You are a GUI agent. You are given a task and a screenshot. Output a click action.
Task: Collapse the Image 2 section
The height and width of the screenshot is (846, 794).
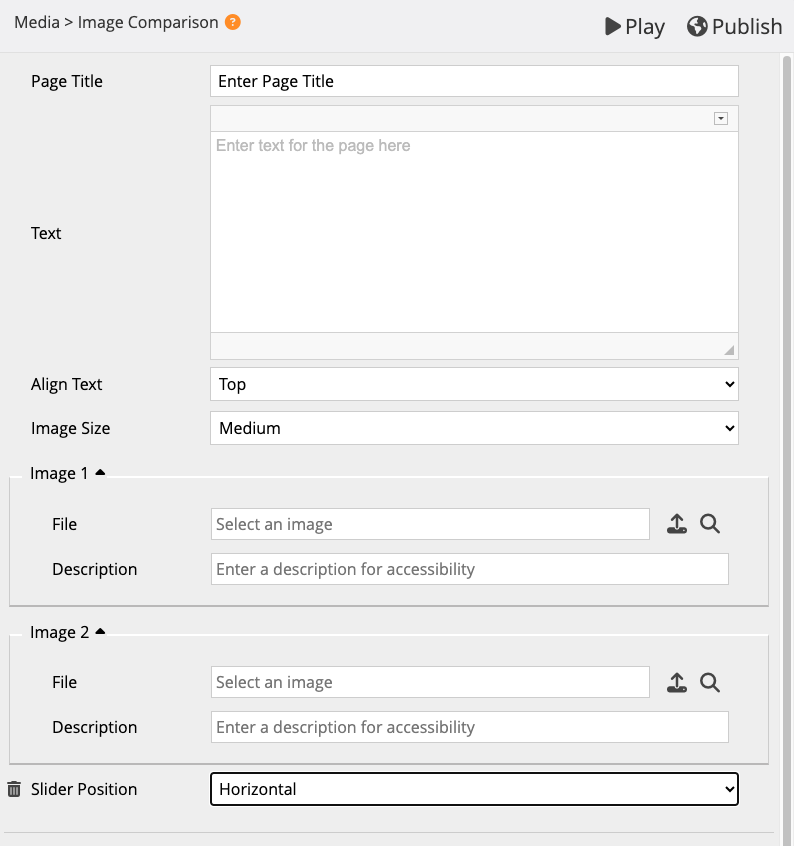[x=100, y=632]
